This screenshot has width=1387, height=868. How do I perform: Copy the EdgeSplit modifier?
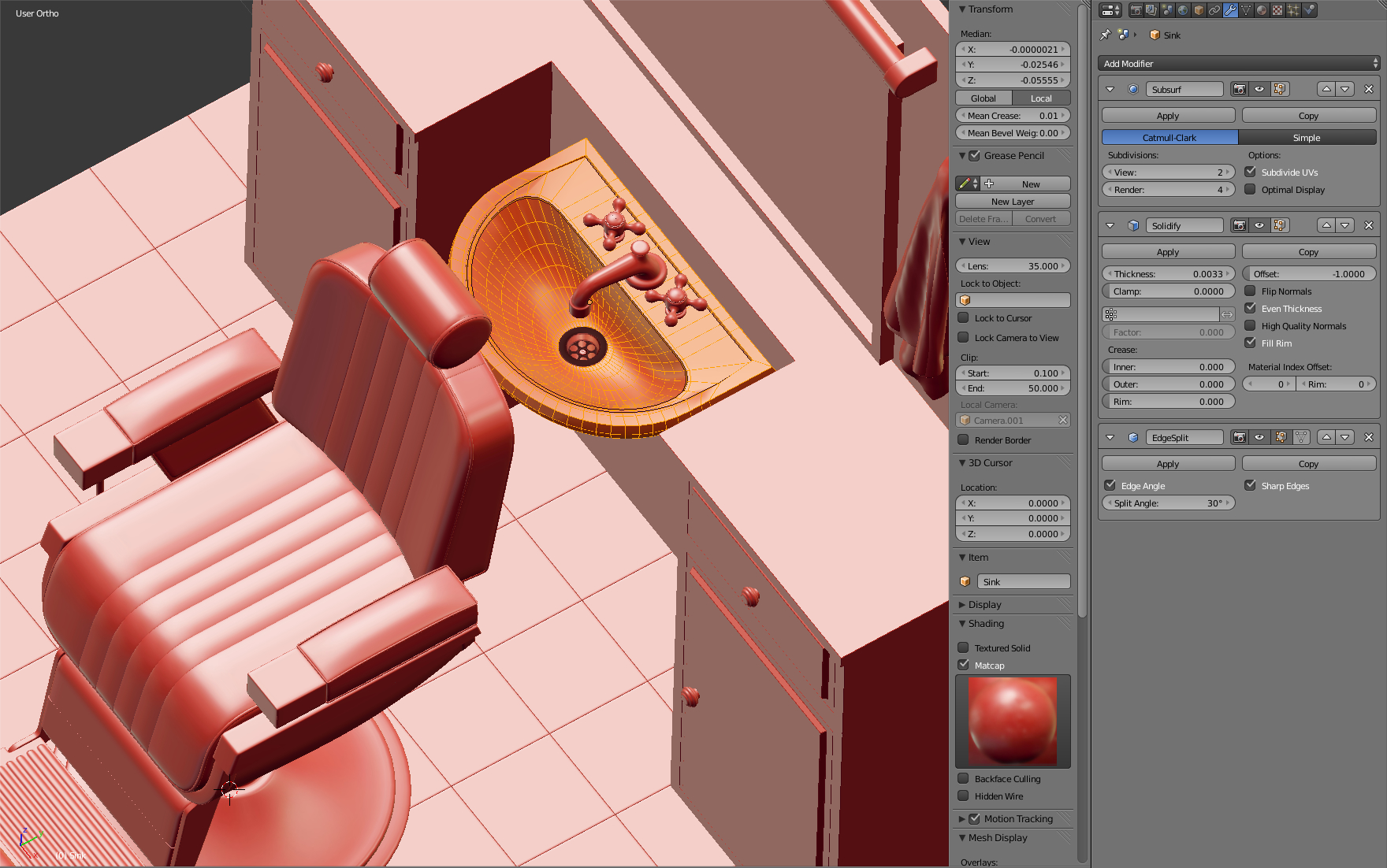(1308, 463)
